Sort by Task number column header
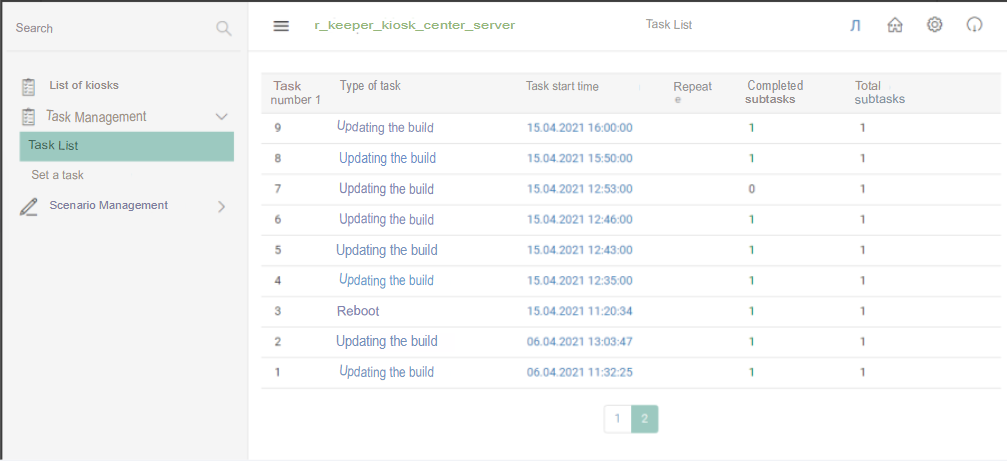The image size is (1007, 461). tap(296, 92)
